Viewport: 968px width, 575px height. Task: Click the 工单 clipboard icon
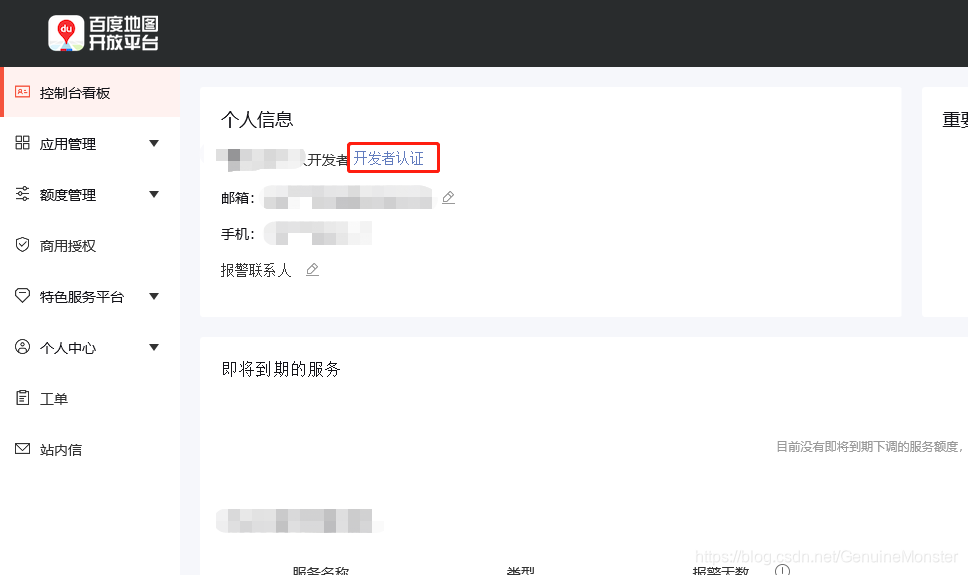[x=22, y=398]
